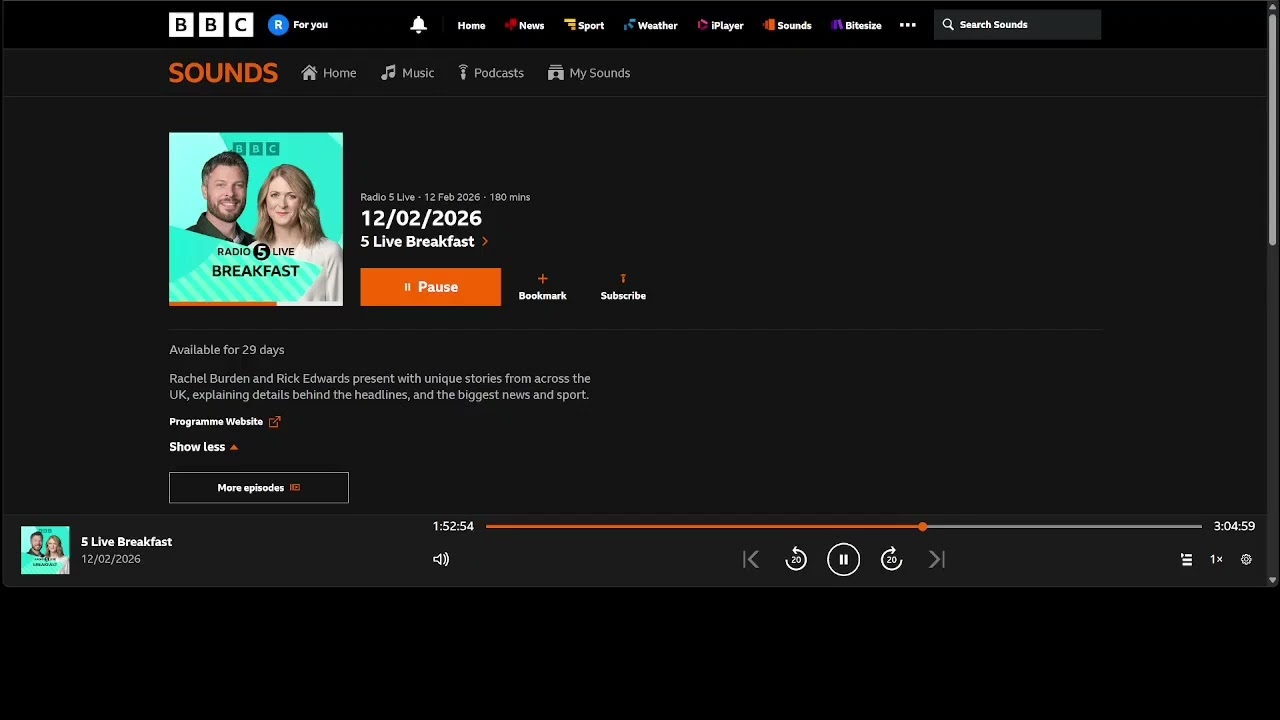Open the play queue list icon
Viewport: 1280px width, 720px height.
(x=1187, y=560)
